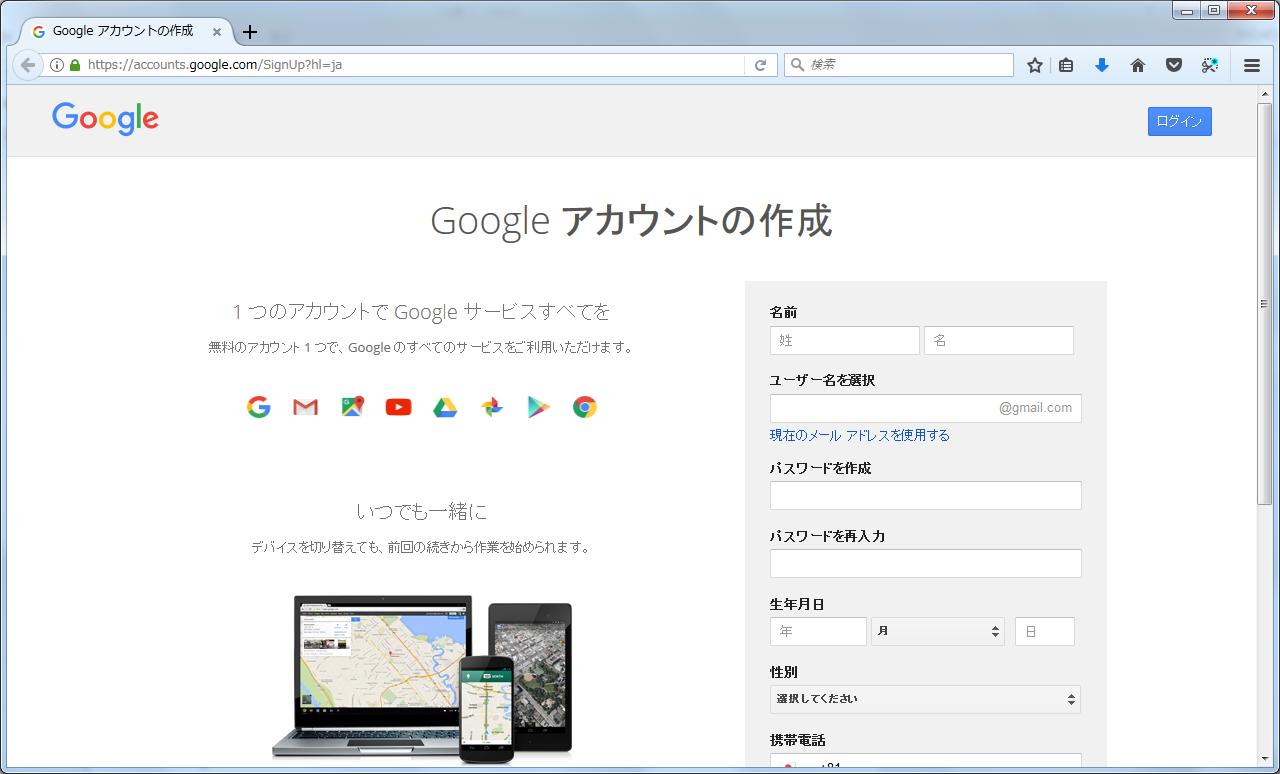The width and height of the screenshot is (1280, 774).
Task: Click the Google Drive icon
Action: click(x=445, y=407)
